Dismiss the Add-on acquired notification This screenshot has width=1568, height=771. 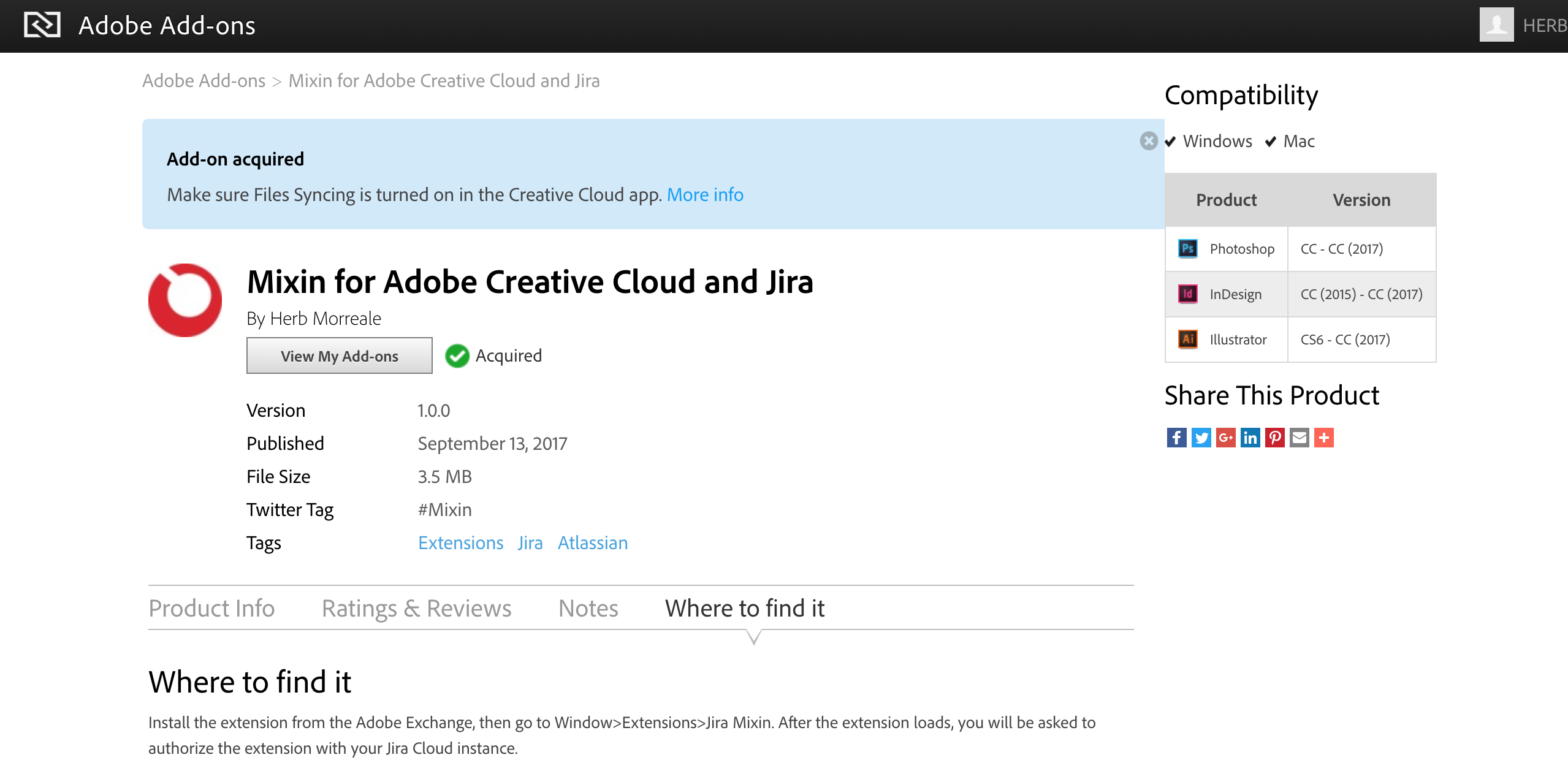coord(1149,141)
